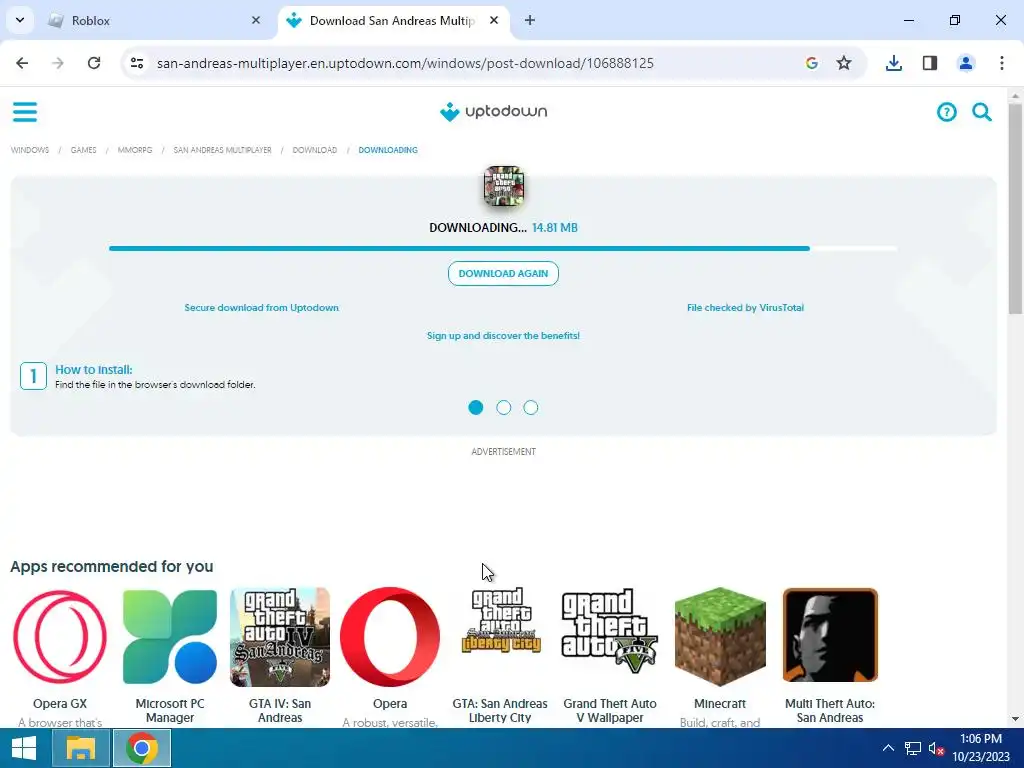Open the GTA IV: San Andreas icon

280,637
